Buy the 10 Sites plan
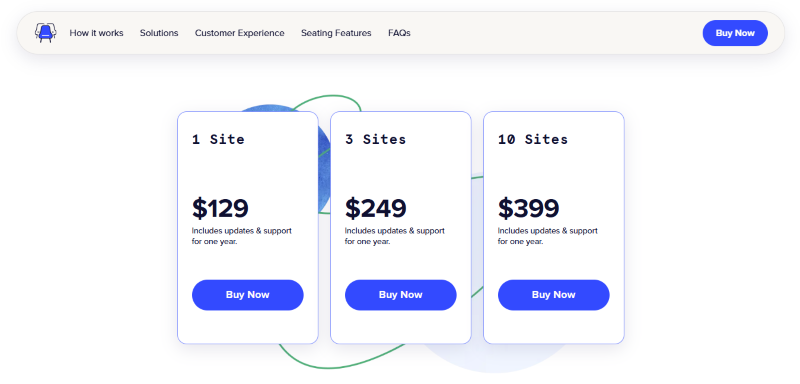The width and height of the screenshot is (800, 384). (x=554, y=295)
